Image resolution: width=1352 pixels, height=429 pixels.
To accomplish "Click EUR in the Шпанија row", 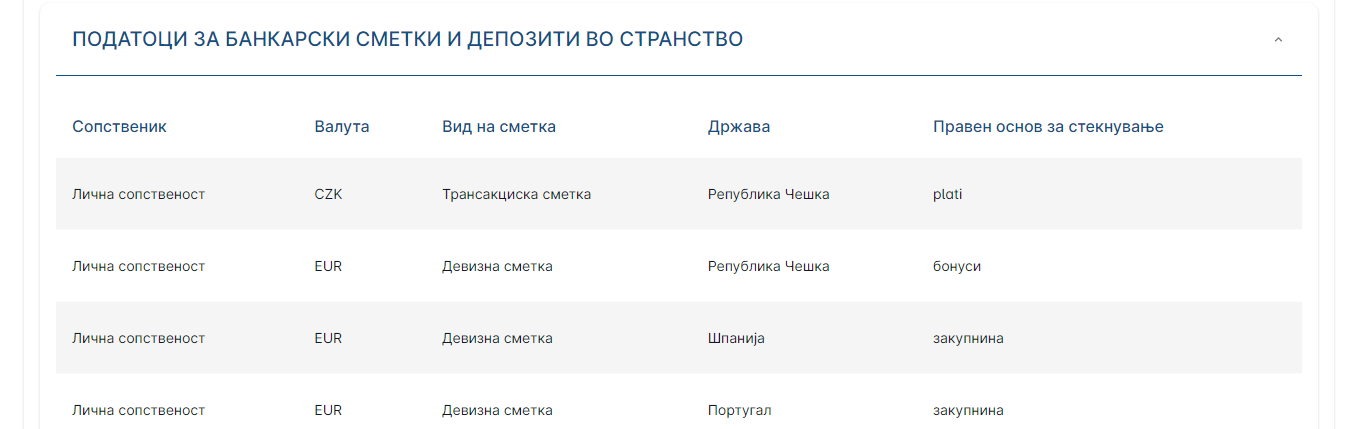I will point(328,338).
